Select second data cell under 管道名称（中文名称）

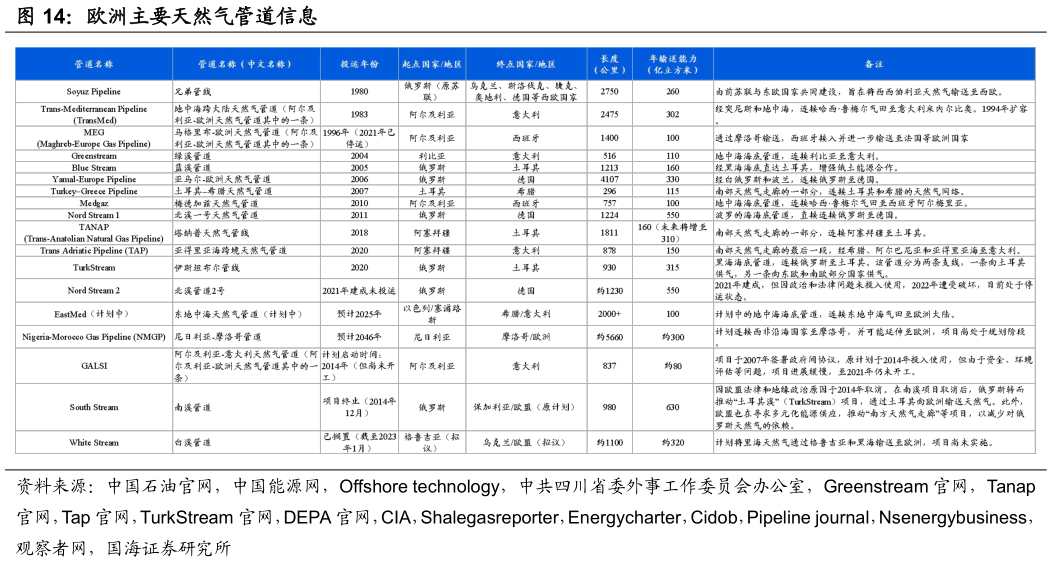(x=246, y=114)
